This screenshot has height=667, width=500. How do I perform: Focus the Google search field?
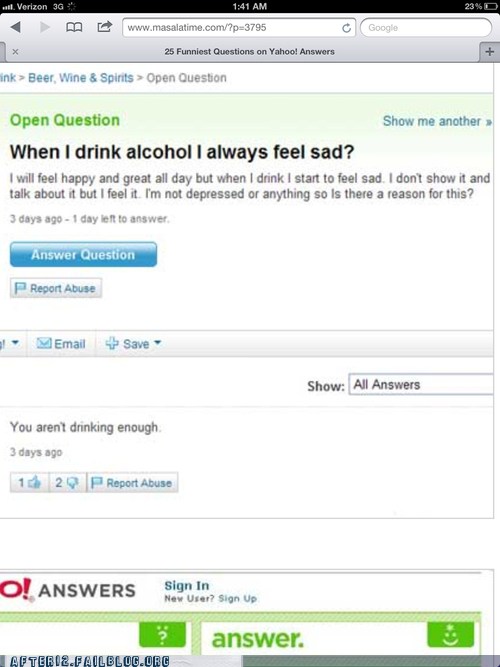click(x=426, y=28)
